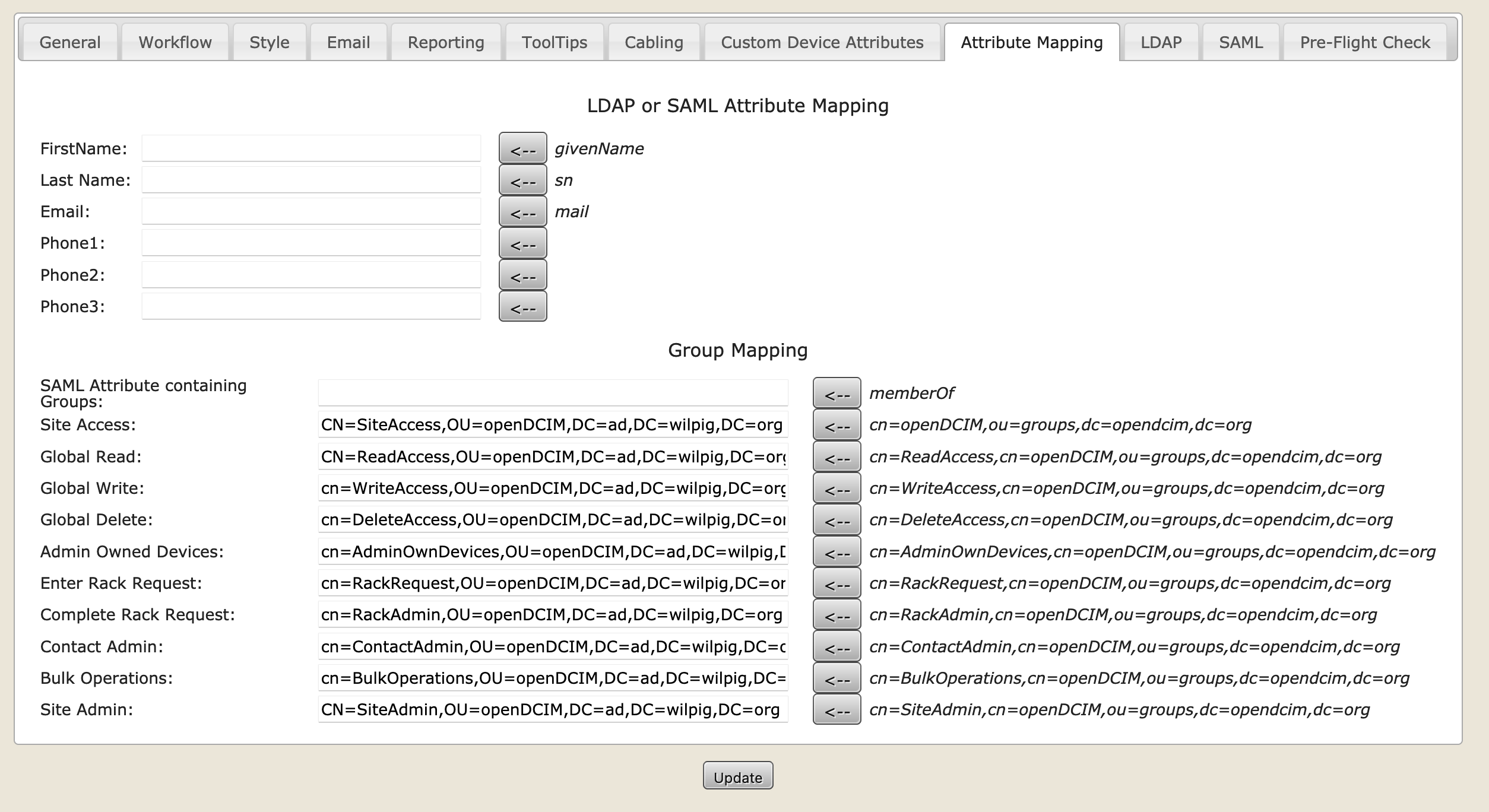Click the Update button
Viewport: 1489px width, 812px height.
tap(738, 776)
